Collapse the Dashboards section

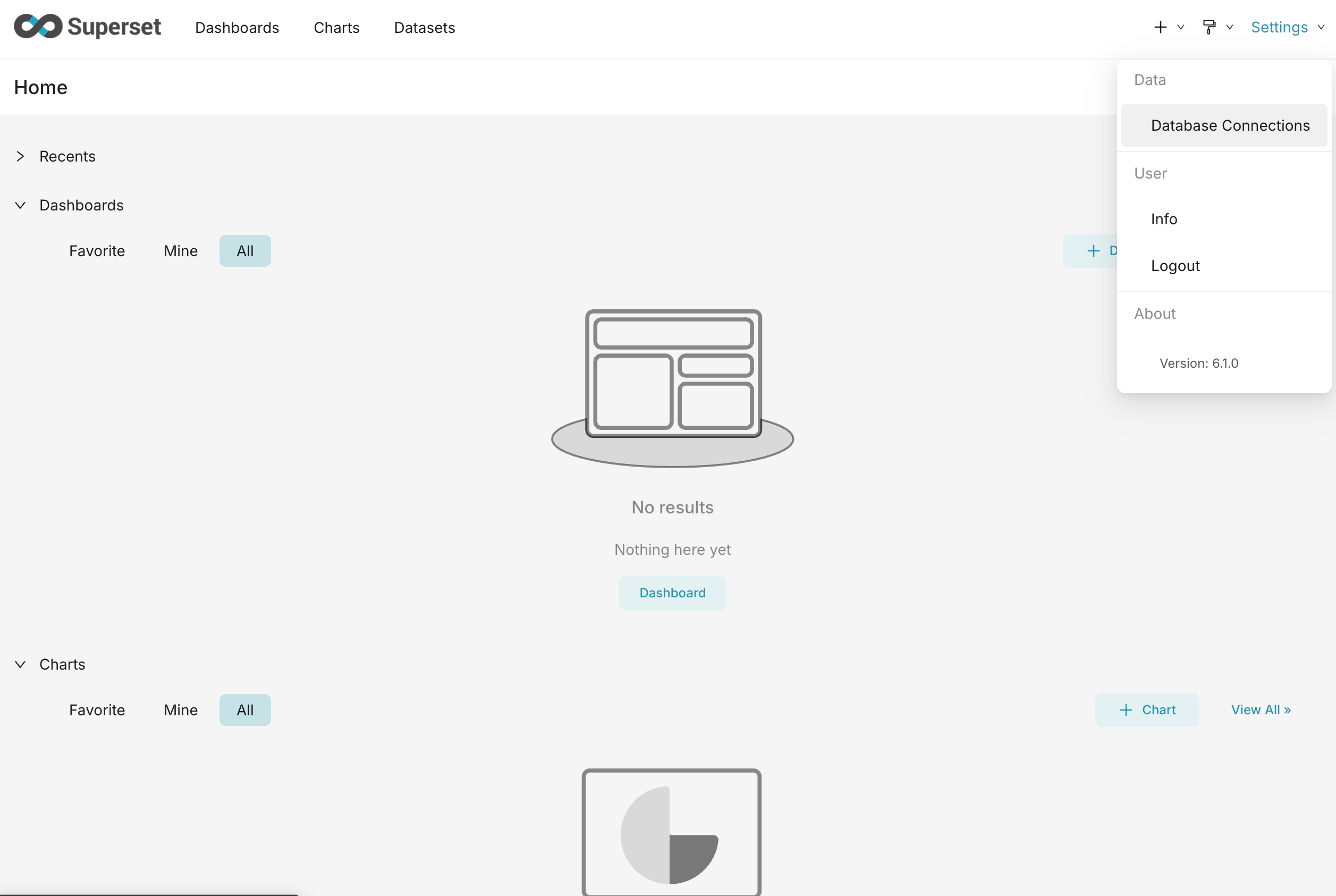tap(21, 205)
